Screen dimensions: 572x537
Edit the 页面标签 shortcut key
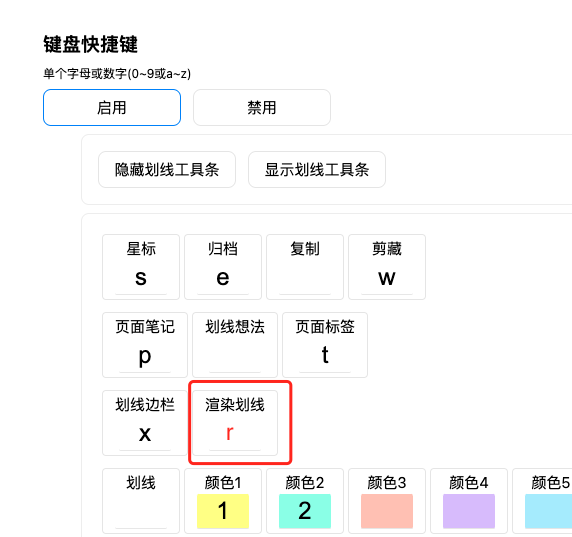[x=325, y=356]
